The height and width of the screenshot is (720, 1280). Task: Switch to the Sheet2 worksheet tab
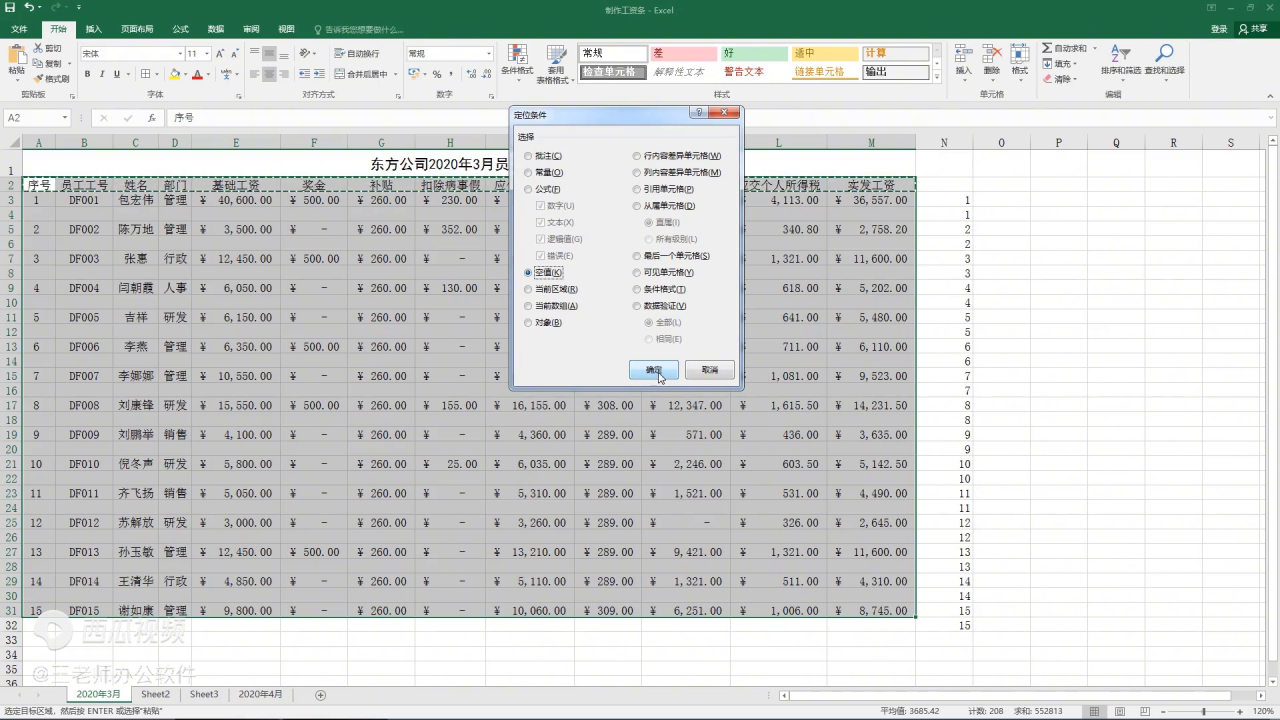155,694
